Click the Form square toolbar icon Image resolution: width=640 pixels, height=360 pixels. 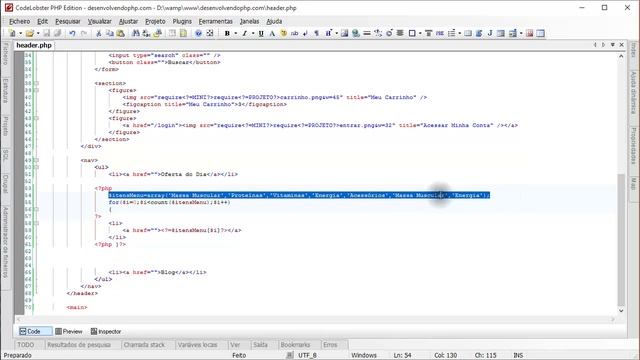tap(412, 33)
